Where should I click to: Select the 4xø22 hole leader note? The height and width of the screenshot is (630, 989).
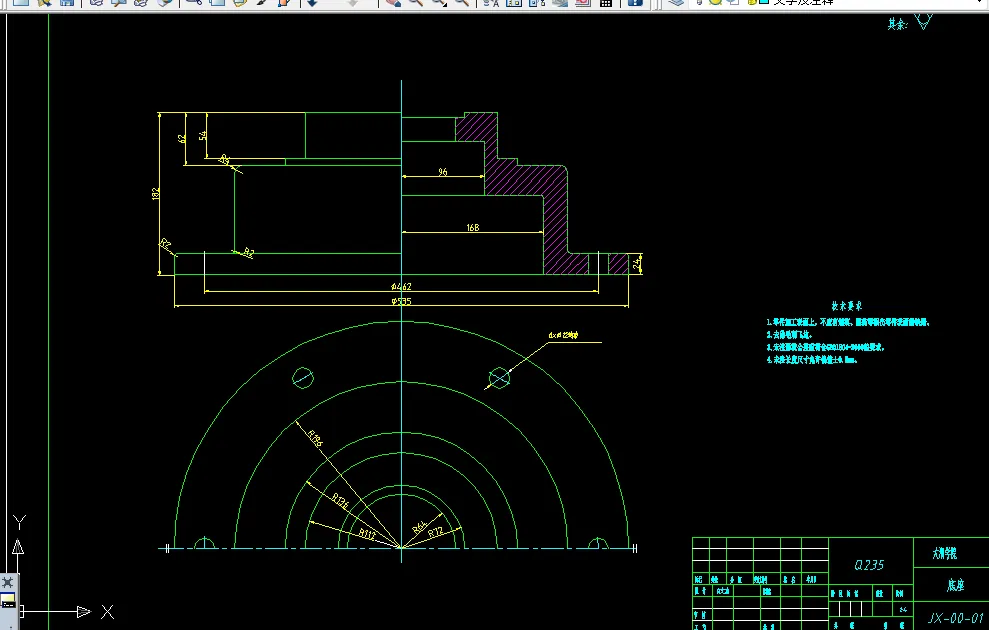point(563,335)
